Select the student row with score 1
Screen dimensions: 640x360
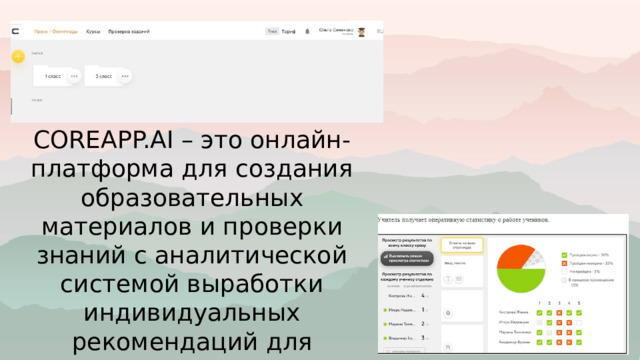pyautogui.click(x=407, y=310)
